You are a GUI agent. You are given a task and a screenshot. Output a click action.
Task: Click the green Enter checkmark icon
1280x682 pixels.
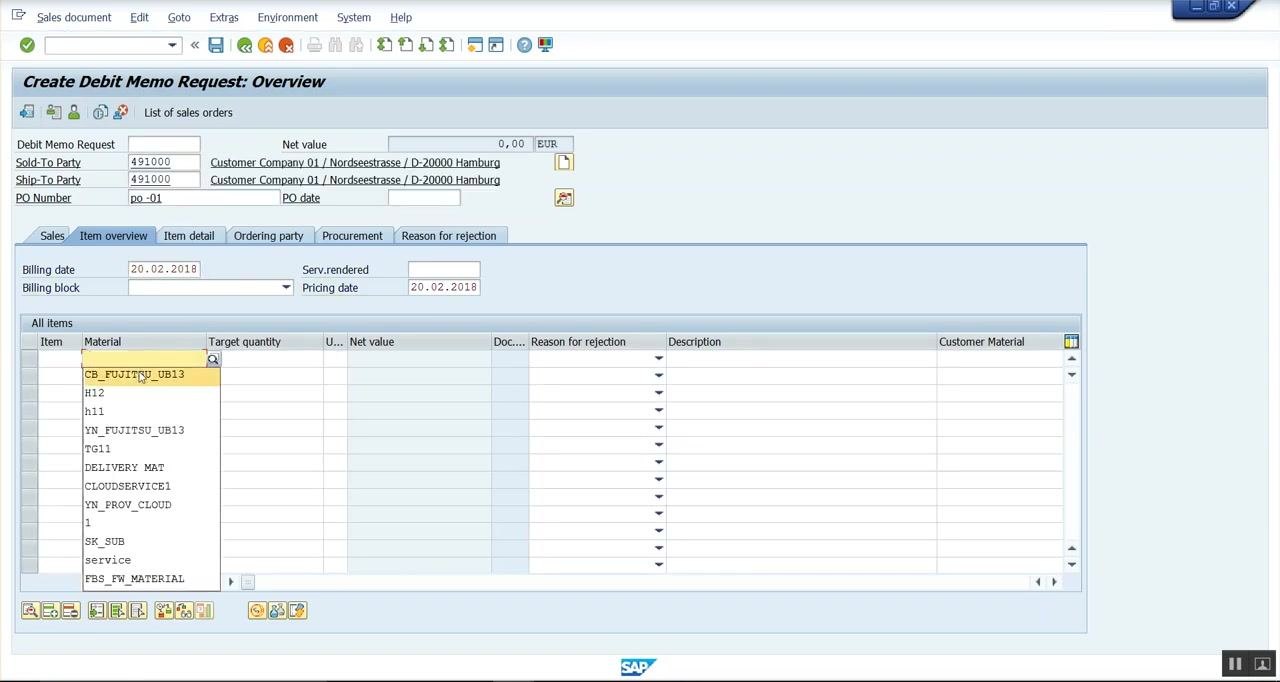point(27,45)
